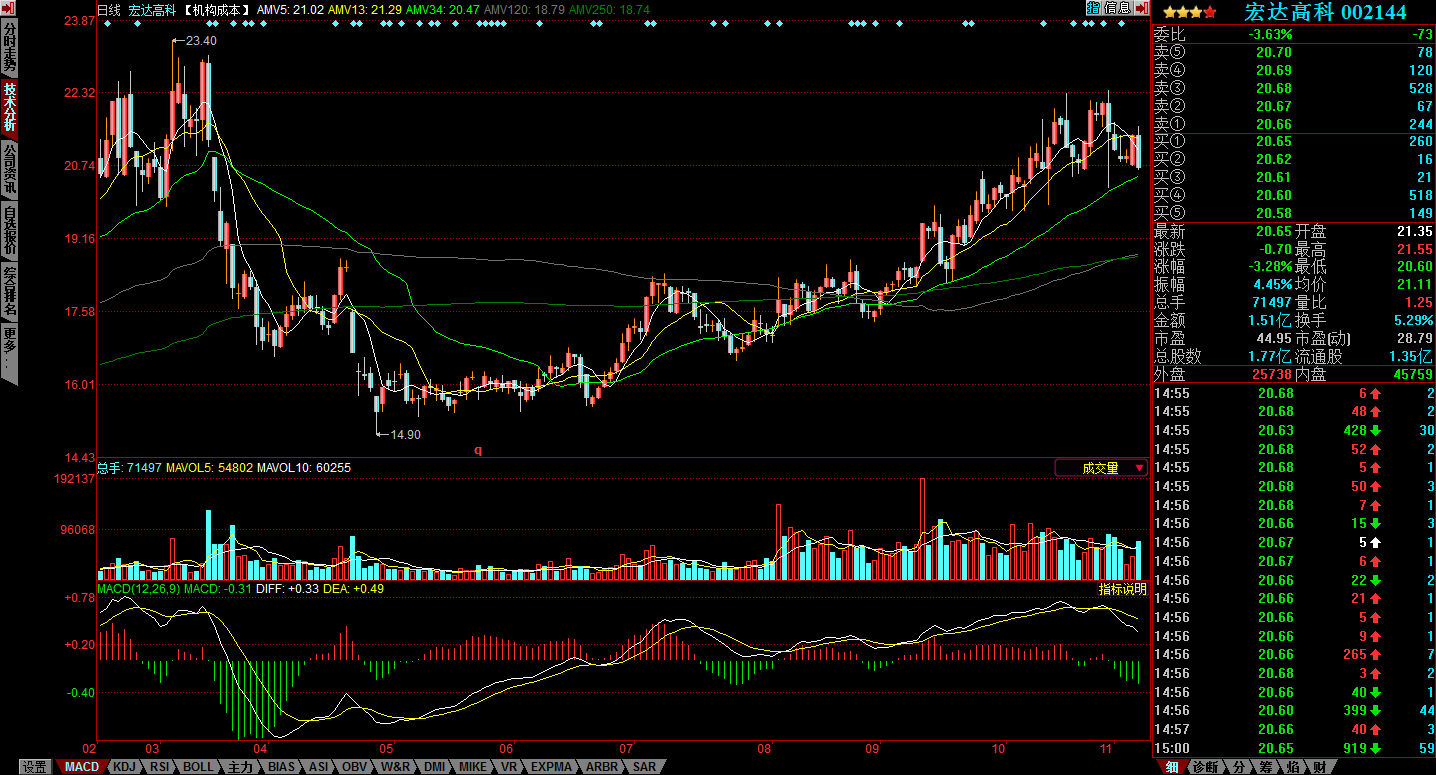Click the AMV120: 18.79 legend value
Image resolution: width=1436 pixels, height=775 pixels.
coord(525,10)
